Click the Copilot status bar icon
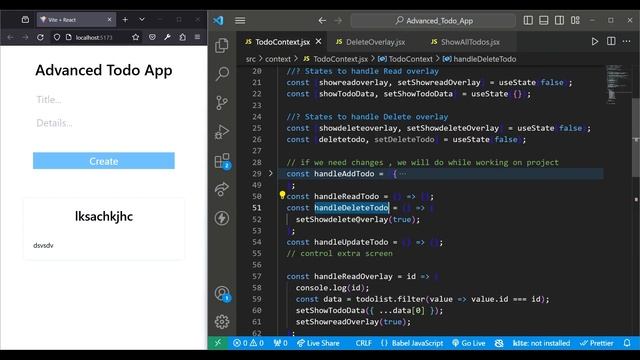This screenshot has width=640, height=360. pyautogui.click(x=499, y=343)
